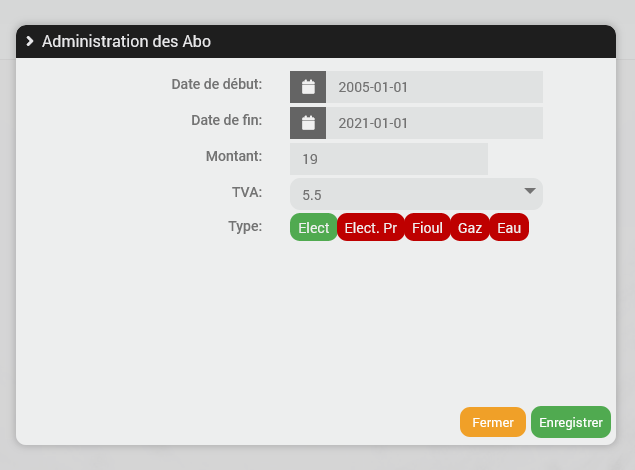Toggle the Fioul type button

click(427, 228)
